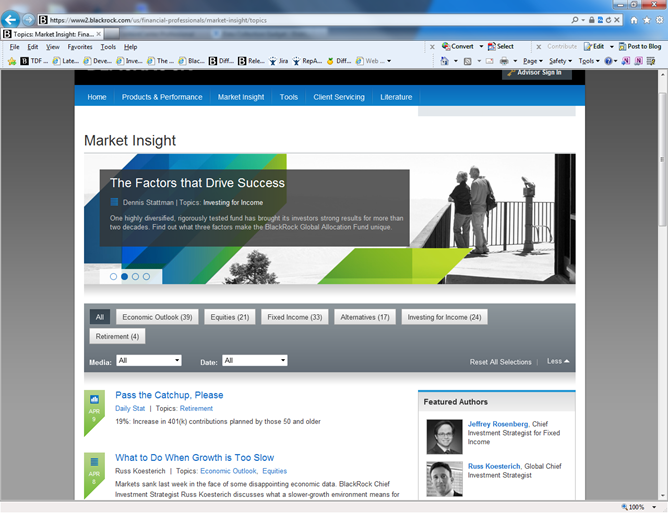Screen dimensions: 668x513
Task: Click the security lock icon in address bar
Action: (x=592, y=20)
